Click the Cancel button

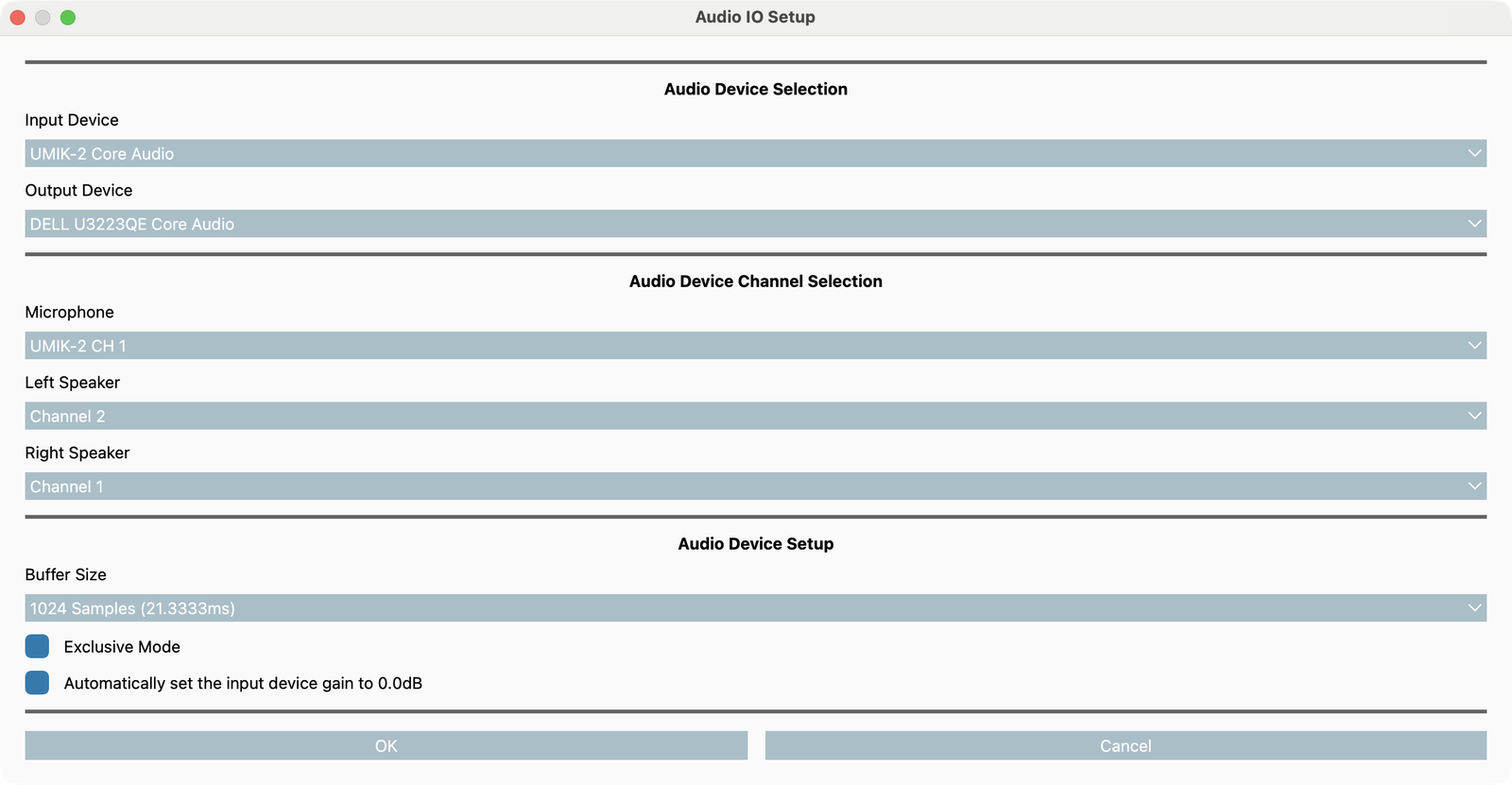point(1125,745)
